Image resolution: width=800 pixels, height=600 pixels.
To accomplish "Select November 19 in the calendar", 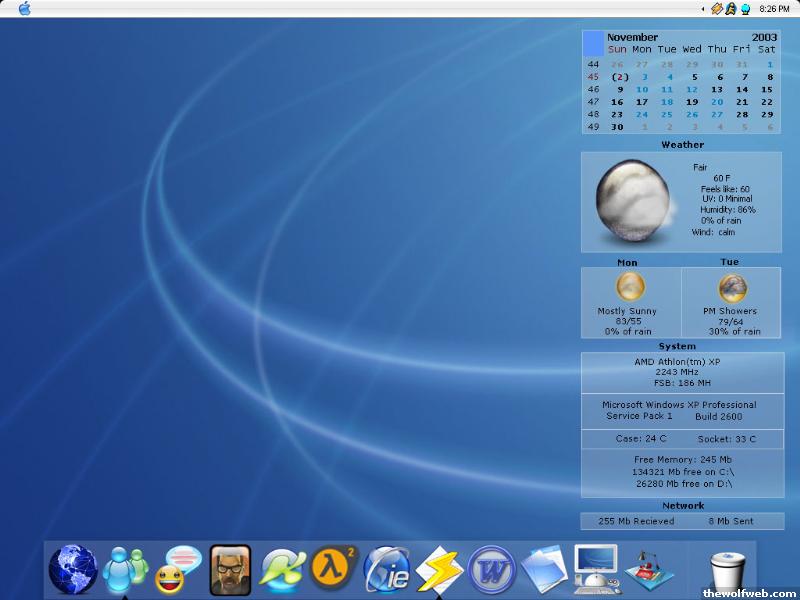I will [x=692, y=102].
